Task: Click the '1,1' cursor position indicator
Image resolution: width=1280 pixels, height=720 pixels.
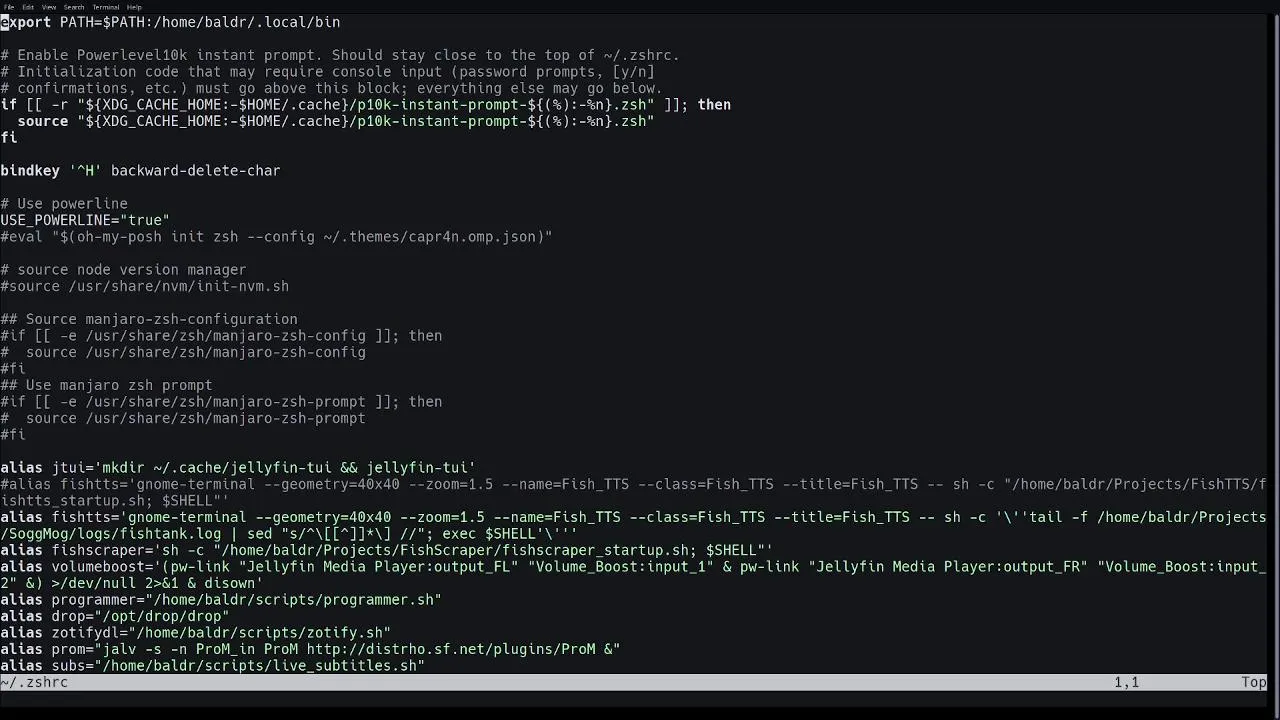Action: (x=1127, y=682)
